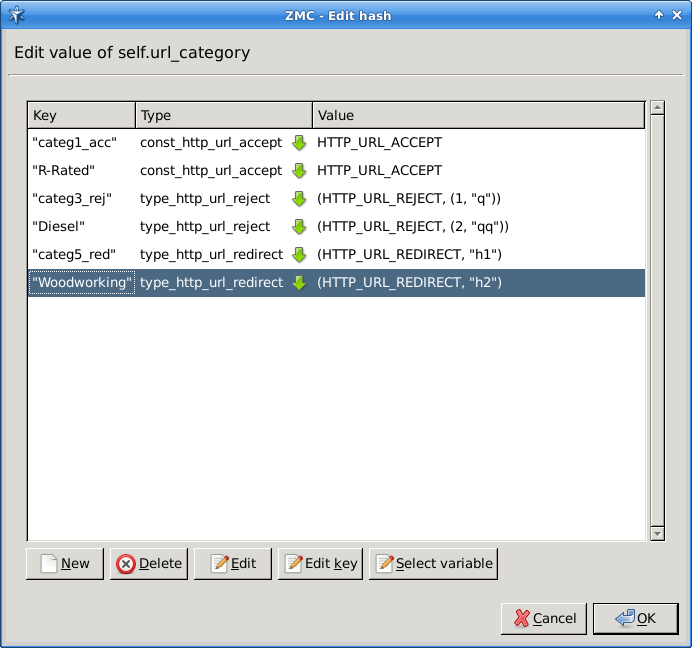Click scrollbar up arrow
This screenshot has height=648, width=692.
click(658, 107)
